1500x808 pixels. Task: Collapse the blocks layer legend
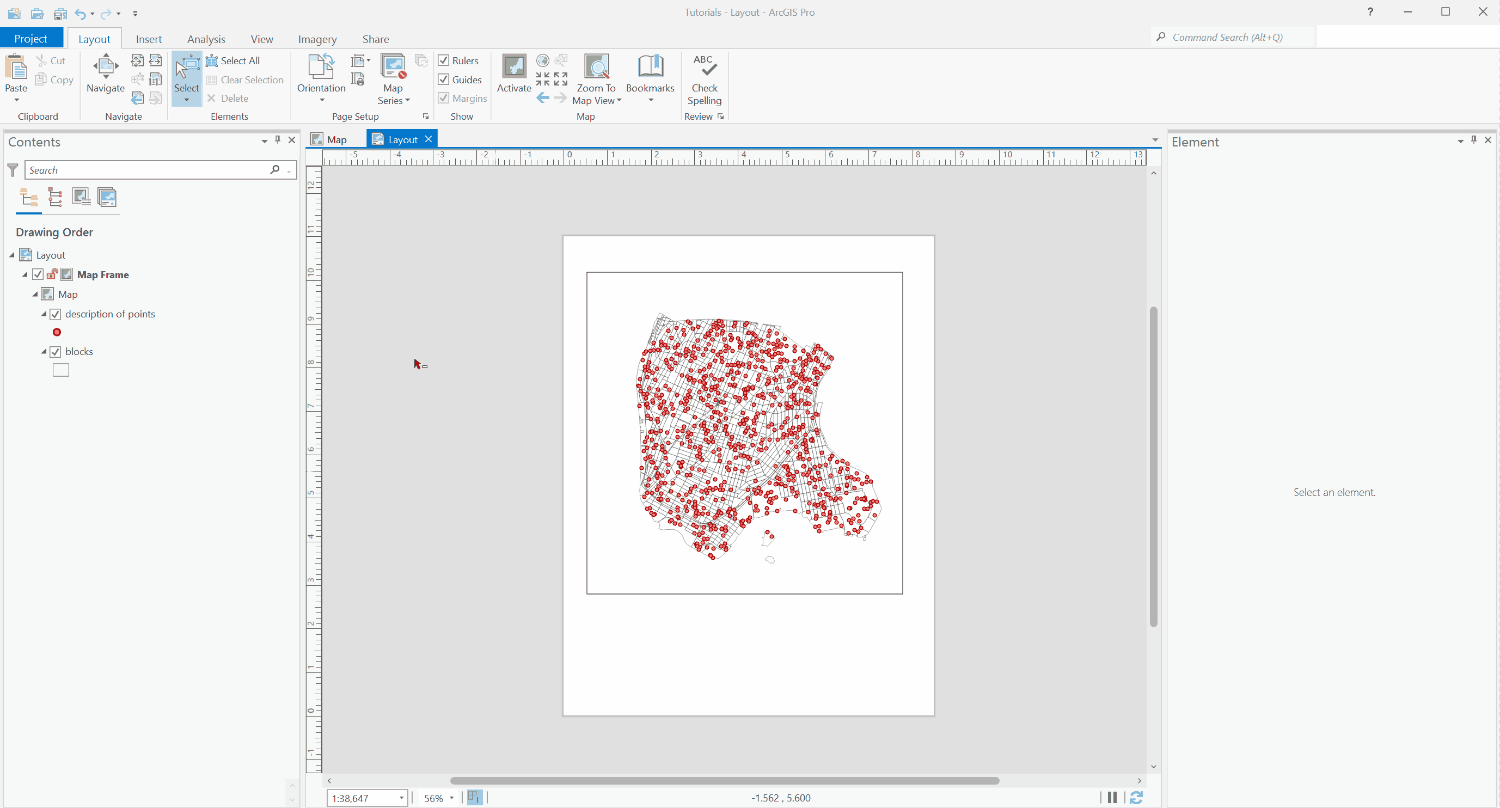(x=44, y=352)
